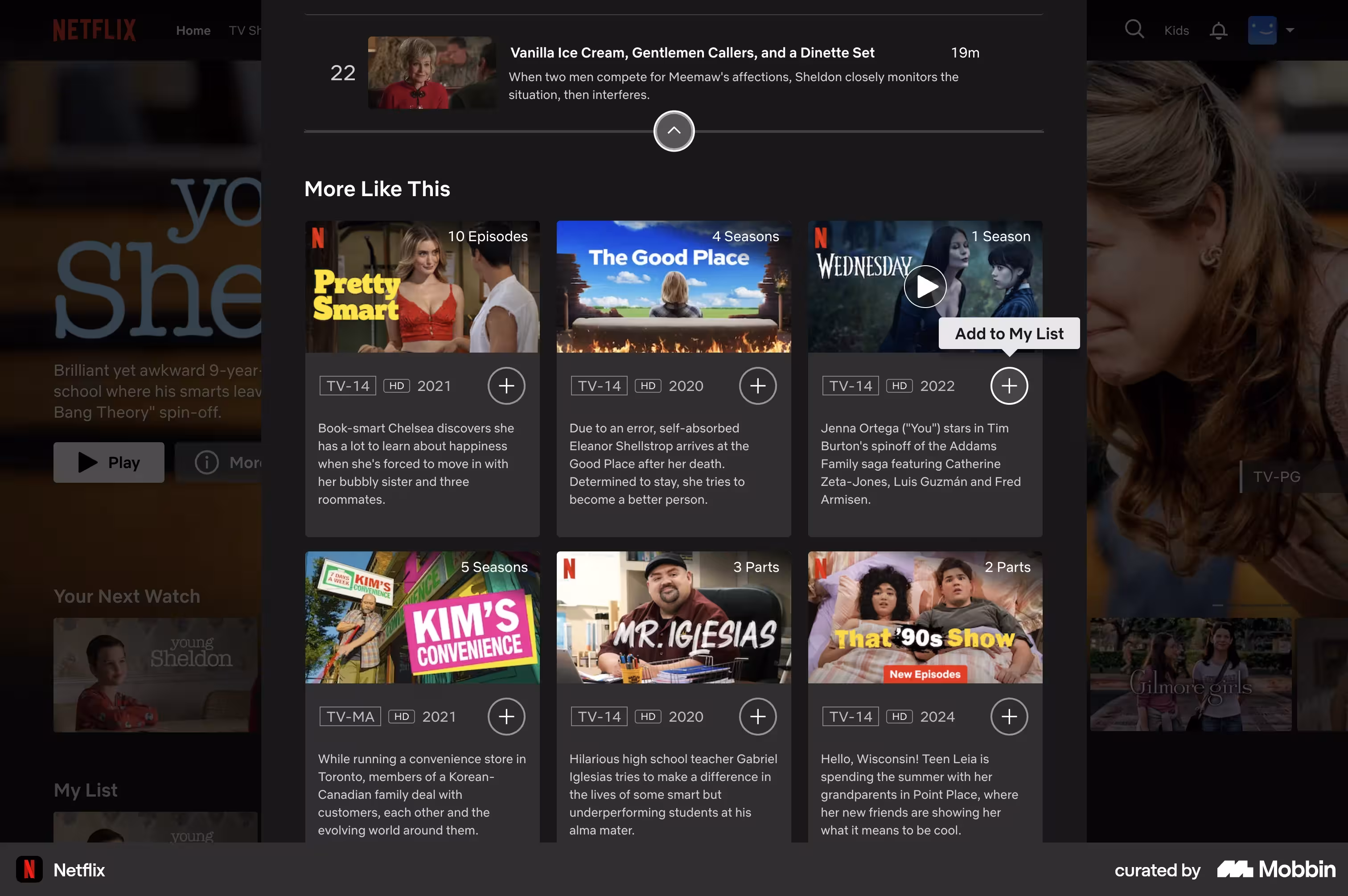The image size is (1348, 896).
Task: Click the 10 Episodes label on Pretty Smart
Action: (487, 236)
